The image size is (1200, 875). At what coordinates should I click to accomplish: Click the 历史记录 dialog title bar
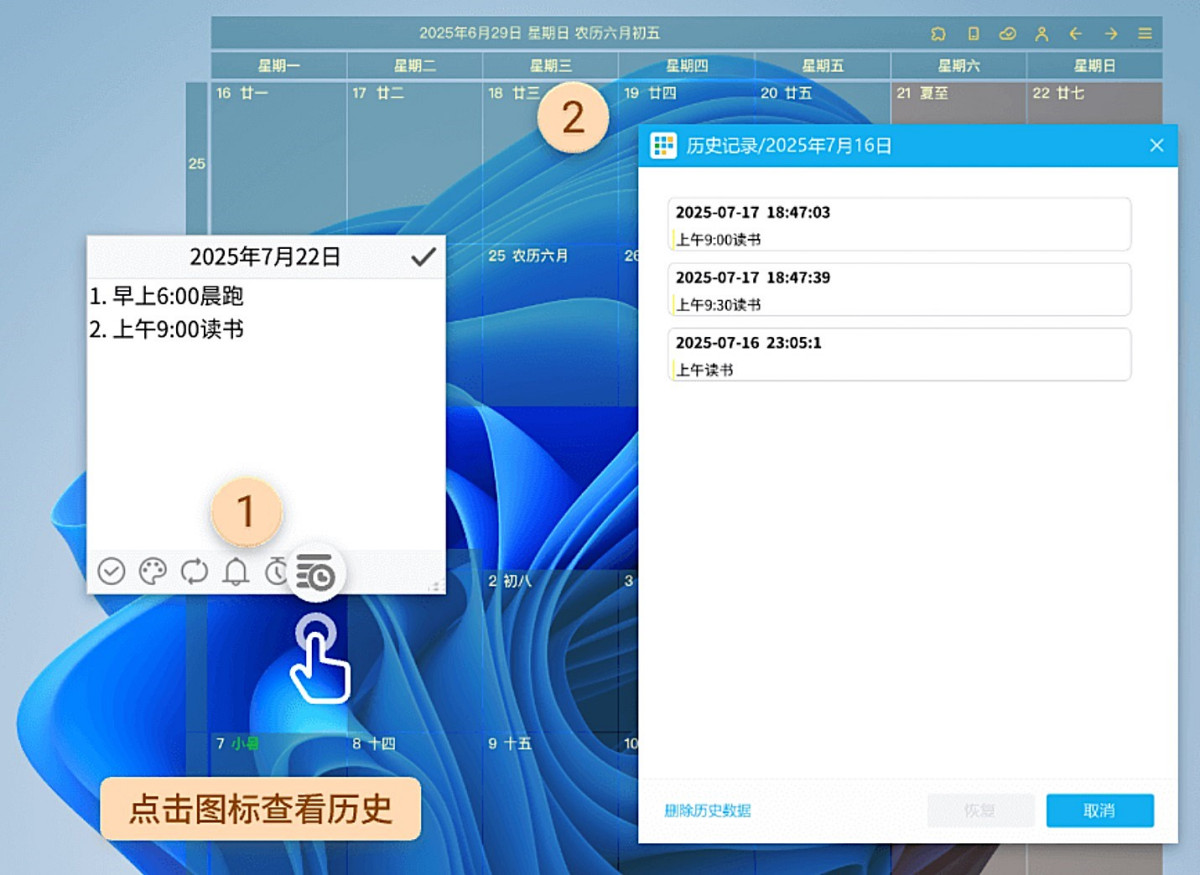850,145
